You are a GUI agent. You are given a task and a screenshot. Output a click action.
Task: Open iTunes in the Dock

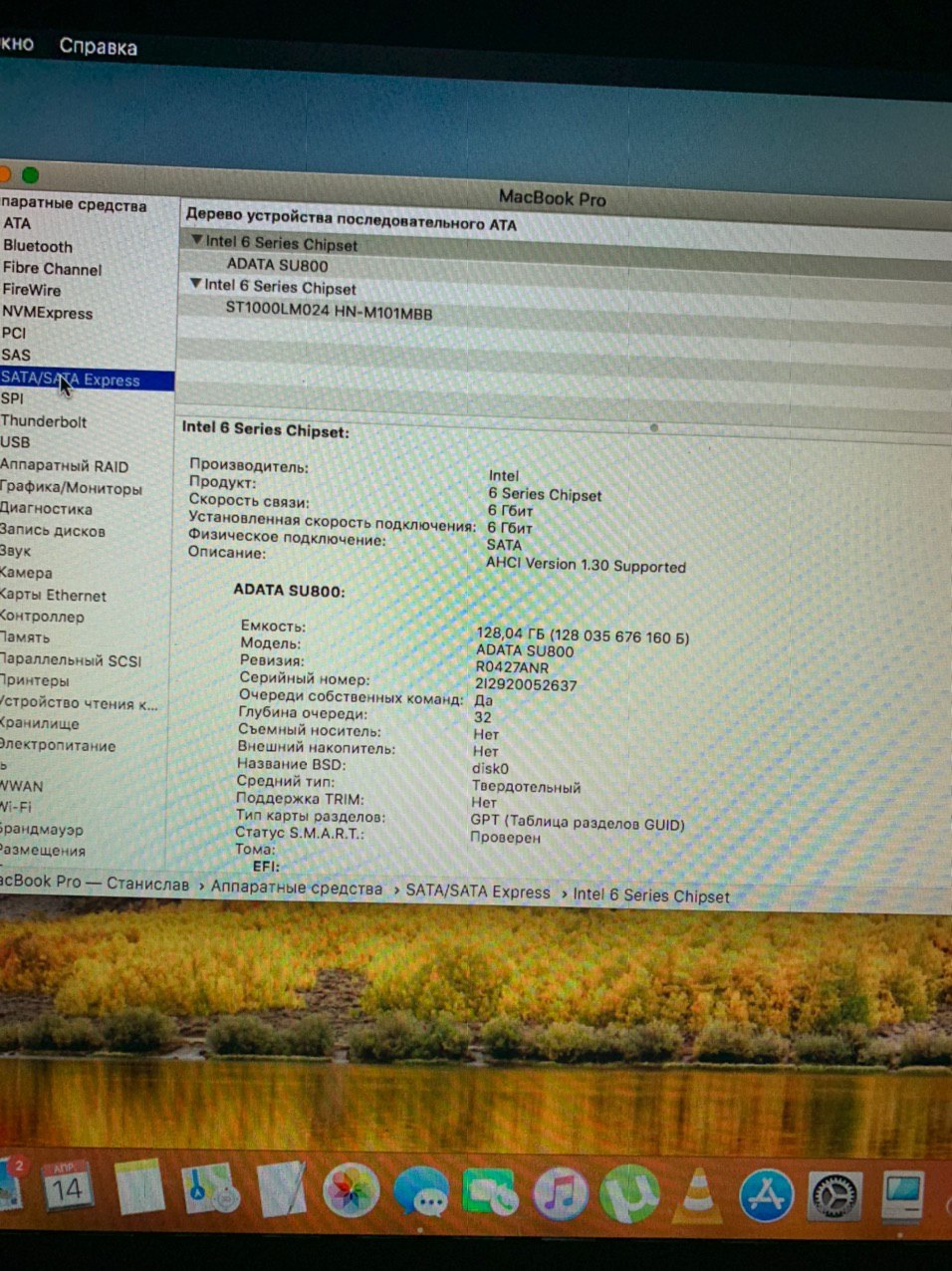coord(560,1193)
